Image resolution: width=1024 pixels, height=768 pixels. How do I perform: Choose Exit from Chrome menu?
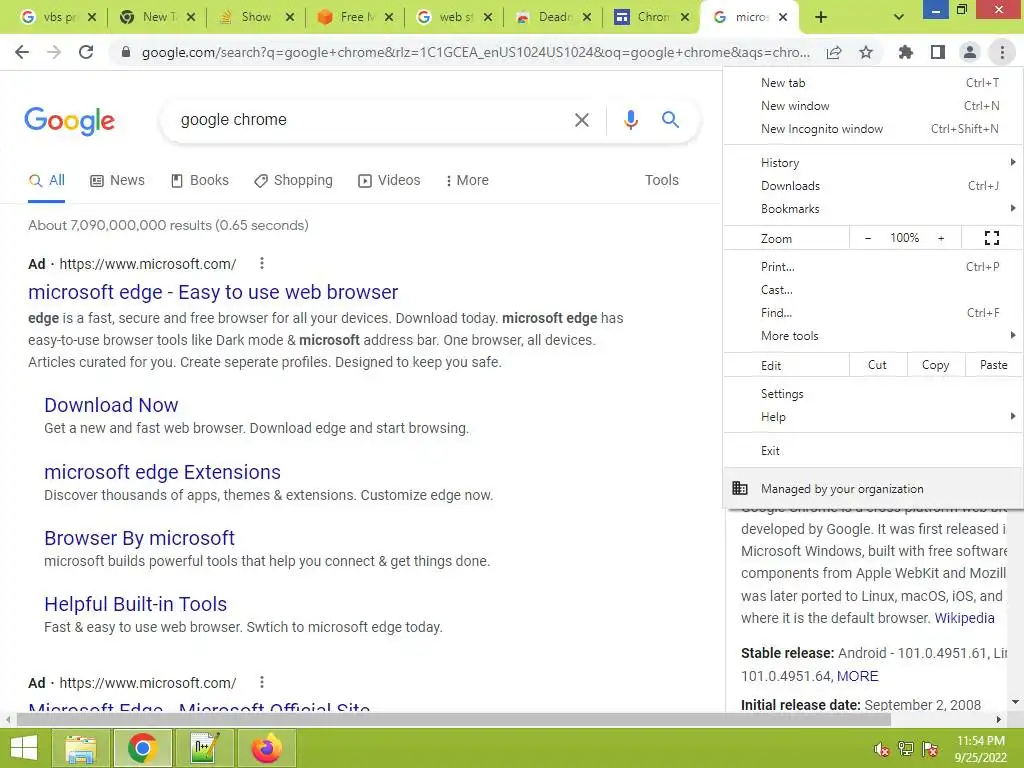(873, 451)
